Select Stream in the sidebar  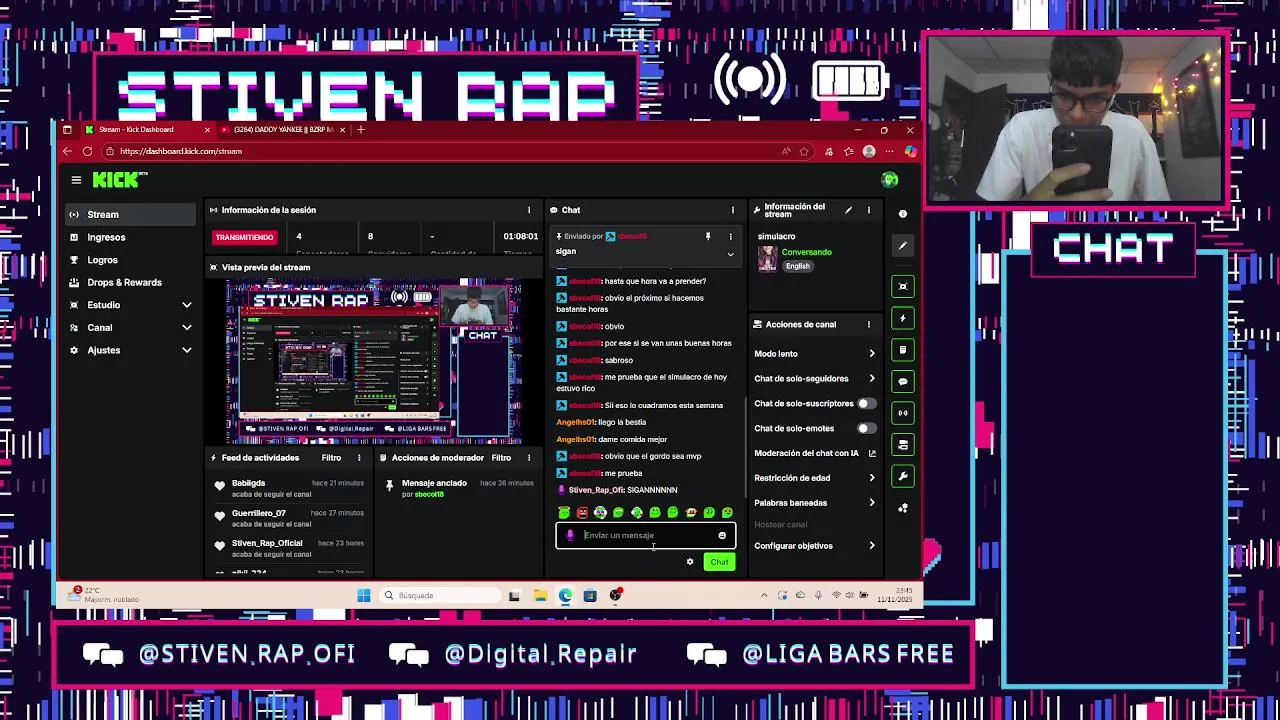132,215
